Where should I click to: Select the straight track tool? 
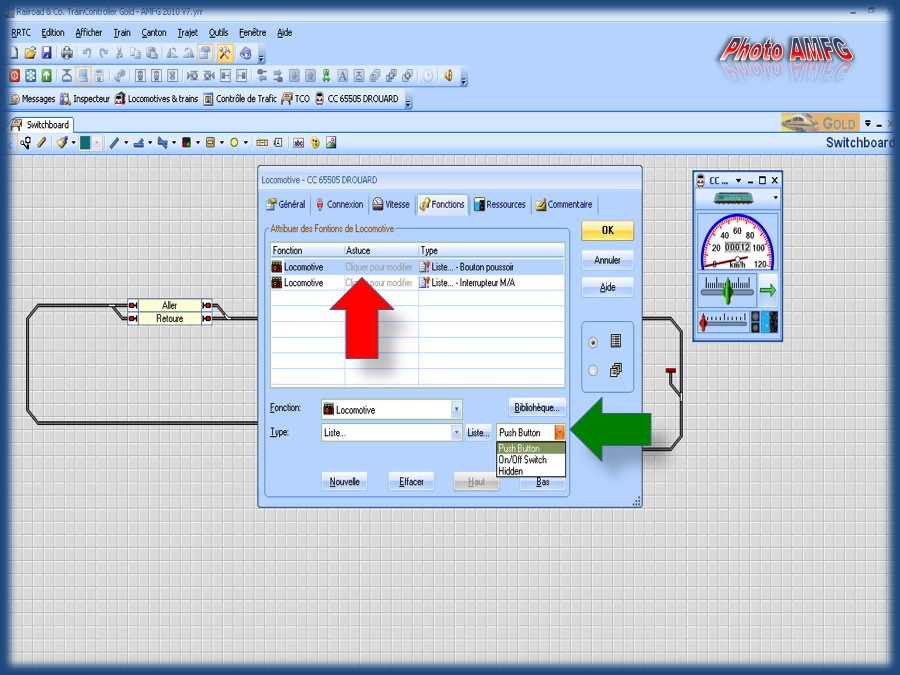pos(114,142)
